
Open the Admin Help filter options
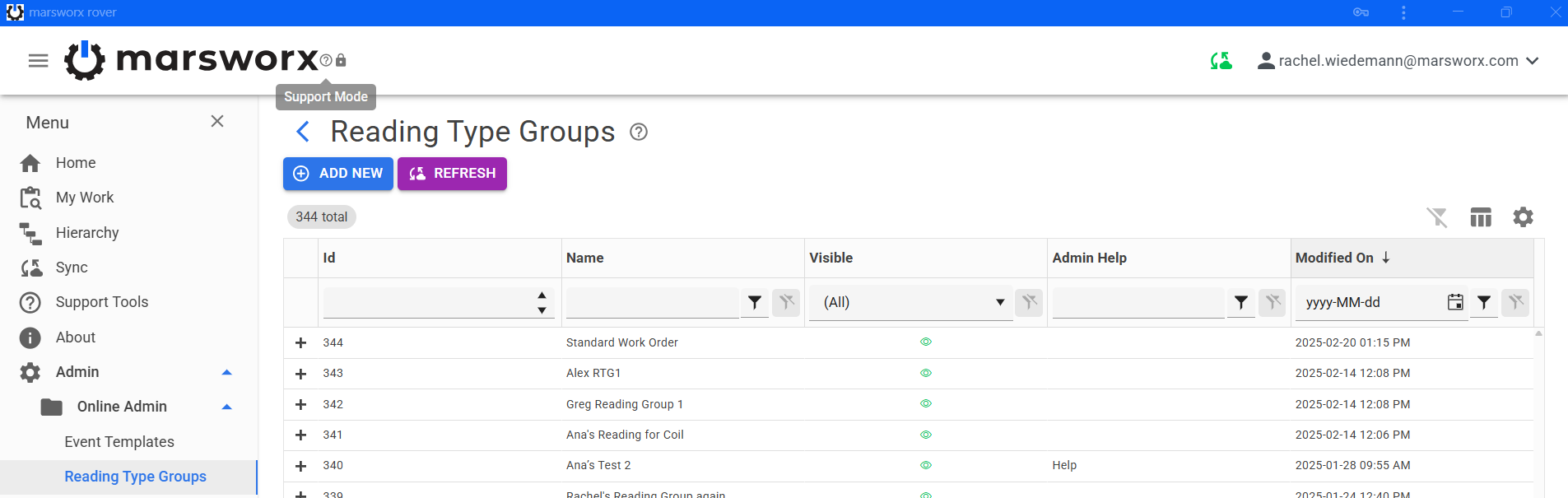pos(1241,303)
